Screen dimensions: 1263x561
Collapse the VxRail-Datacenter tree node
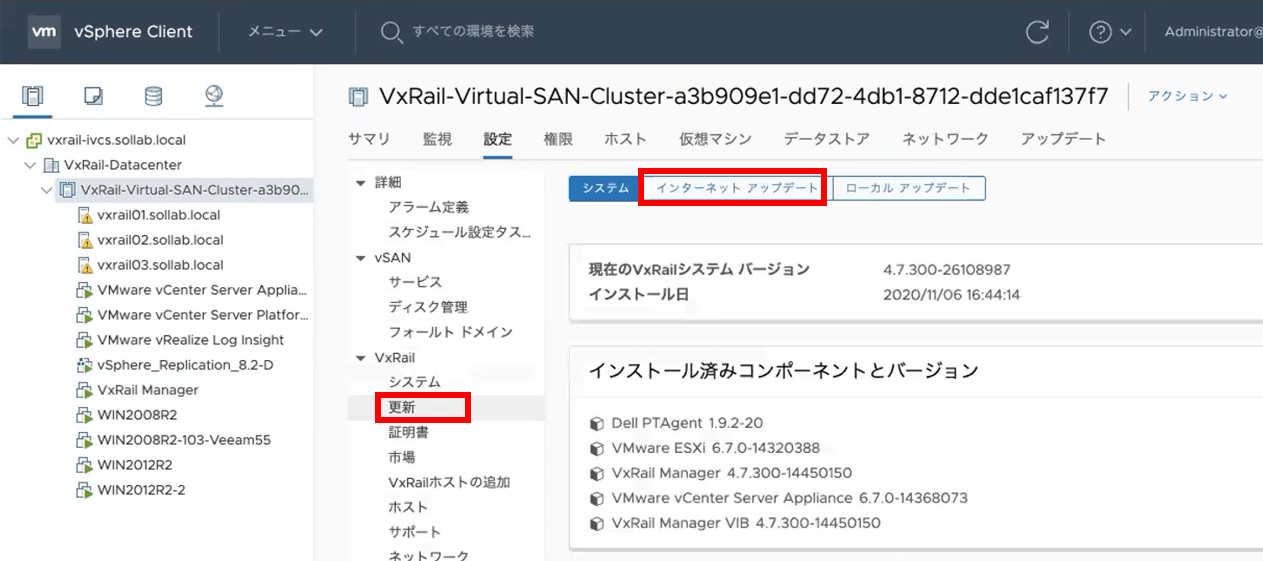(30, 165)
